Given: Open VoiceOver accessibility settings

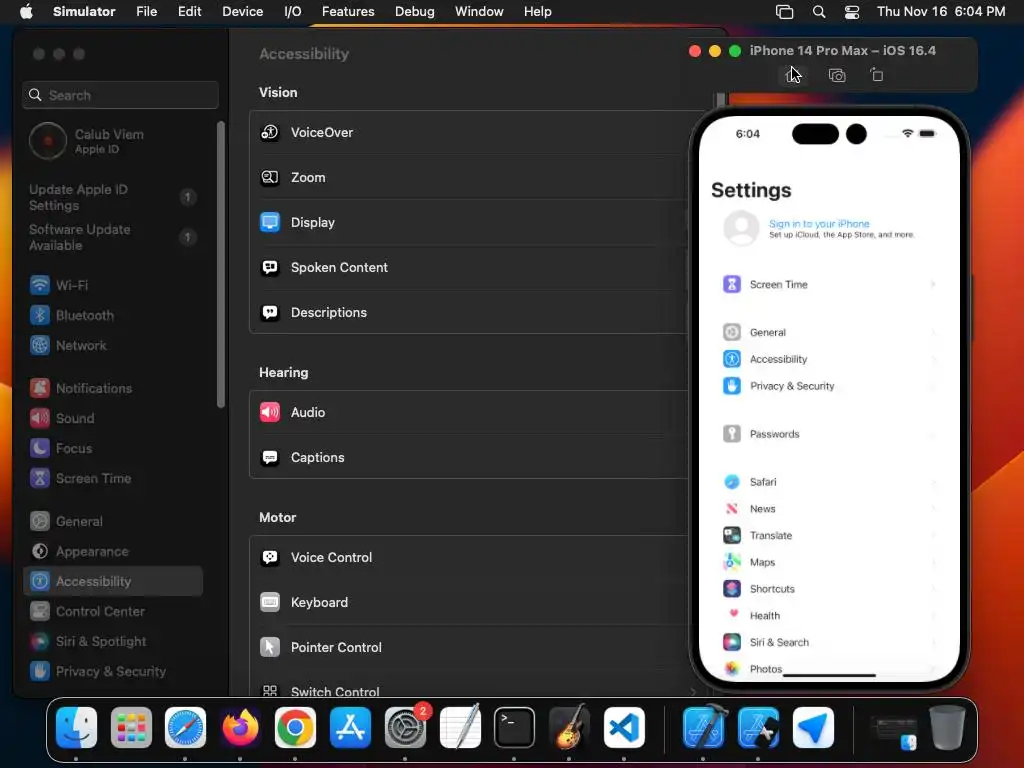Looking at the screenshot, I should (468, 133).
